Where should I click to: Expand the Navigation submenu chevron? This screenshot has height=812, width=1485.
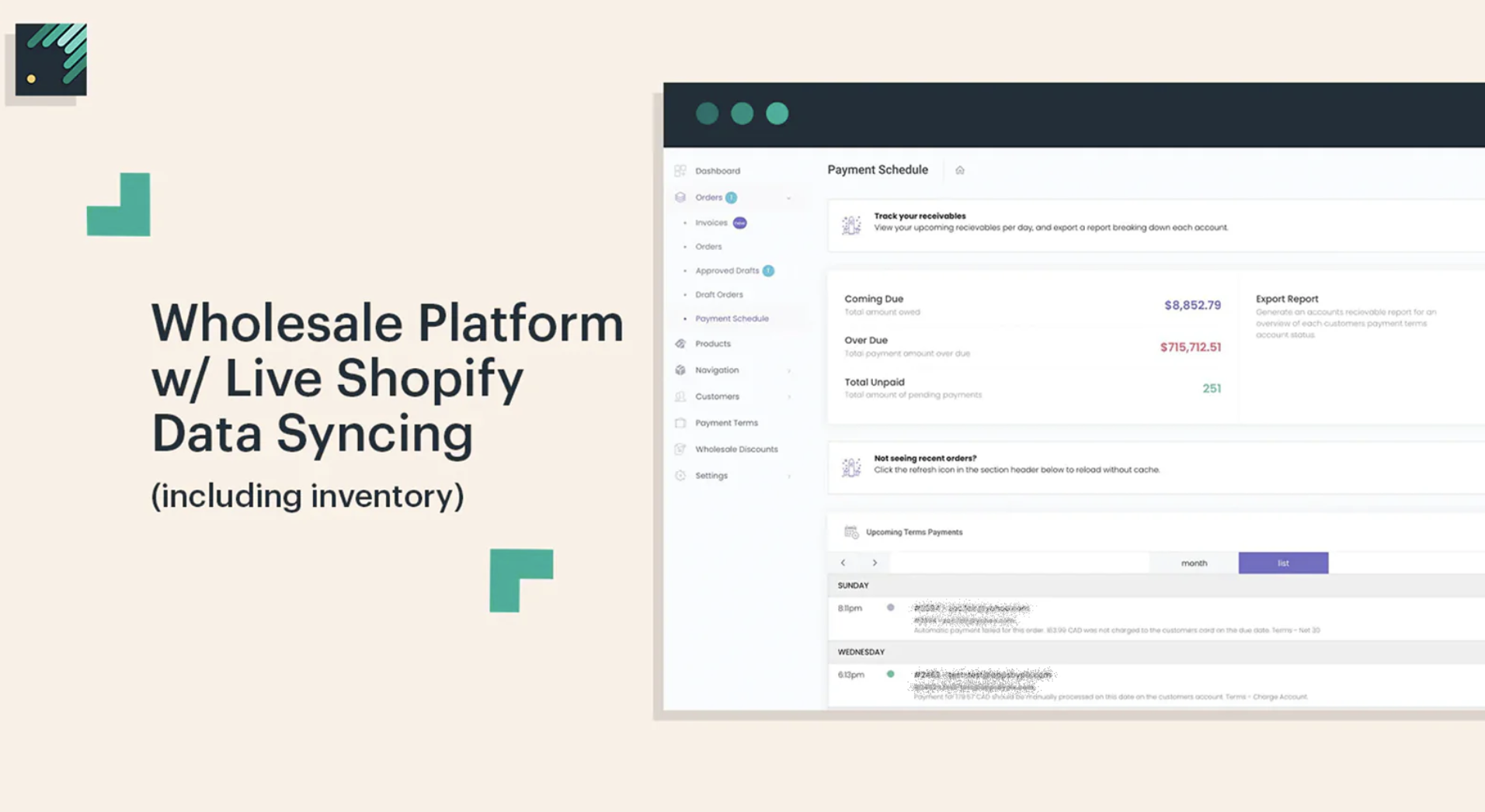coord(789,370)
